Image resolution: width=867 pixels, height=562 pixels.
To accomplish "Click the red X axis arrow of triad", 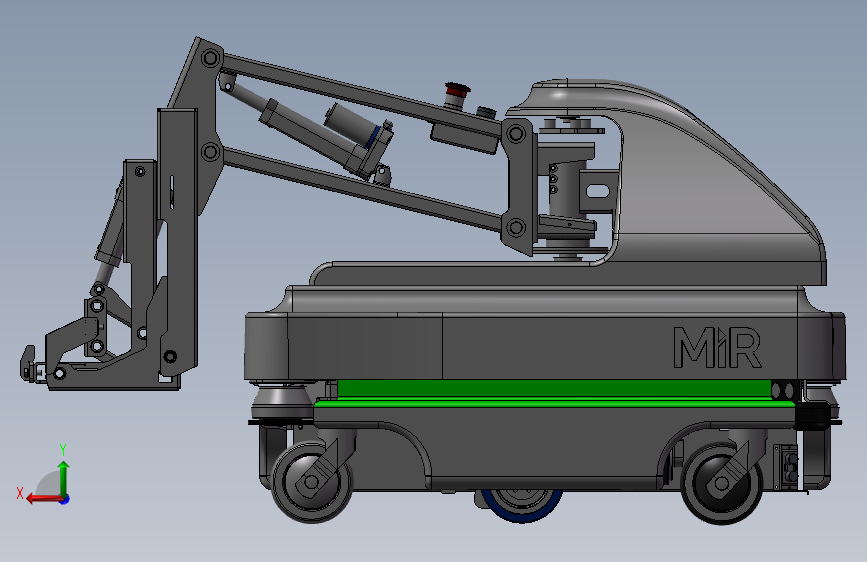I will click(x=44, y=499).
